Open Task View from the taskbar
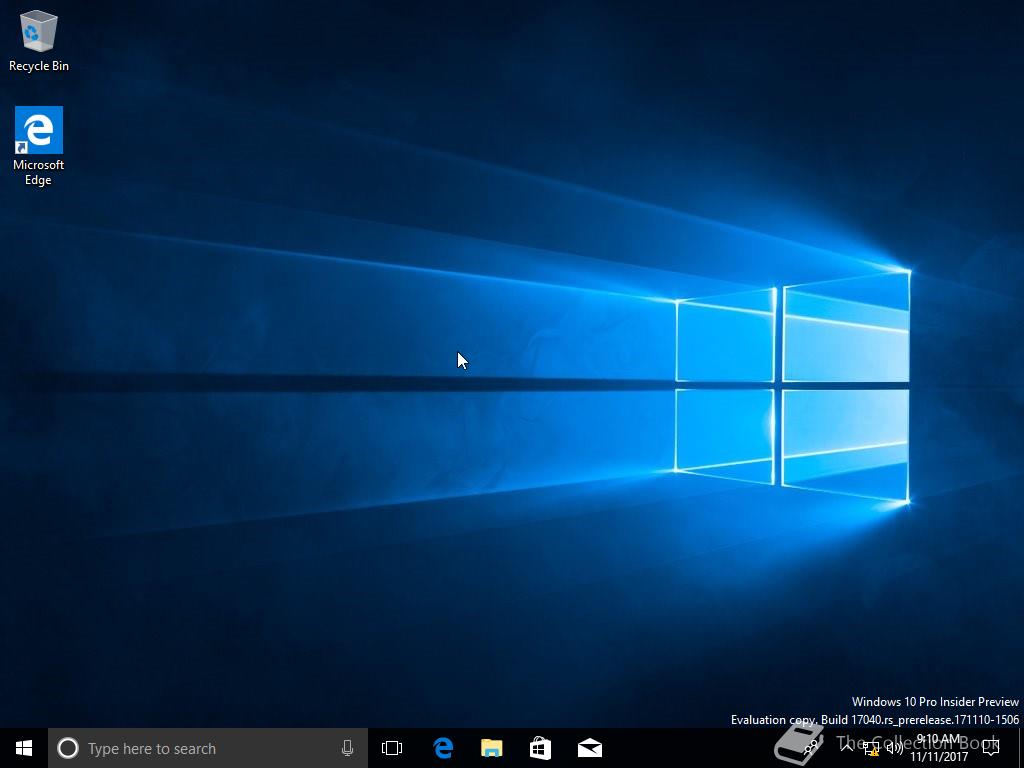1024x768 pixels. (x=392, y=748)
